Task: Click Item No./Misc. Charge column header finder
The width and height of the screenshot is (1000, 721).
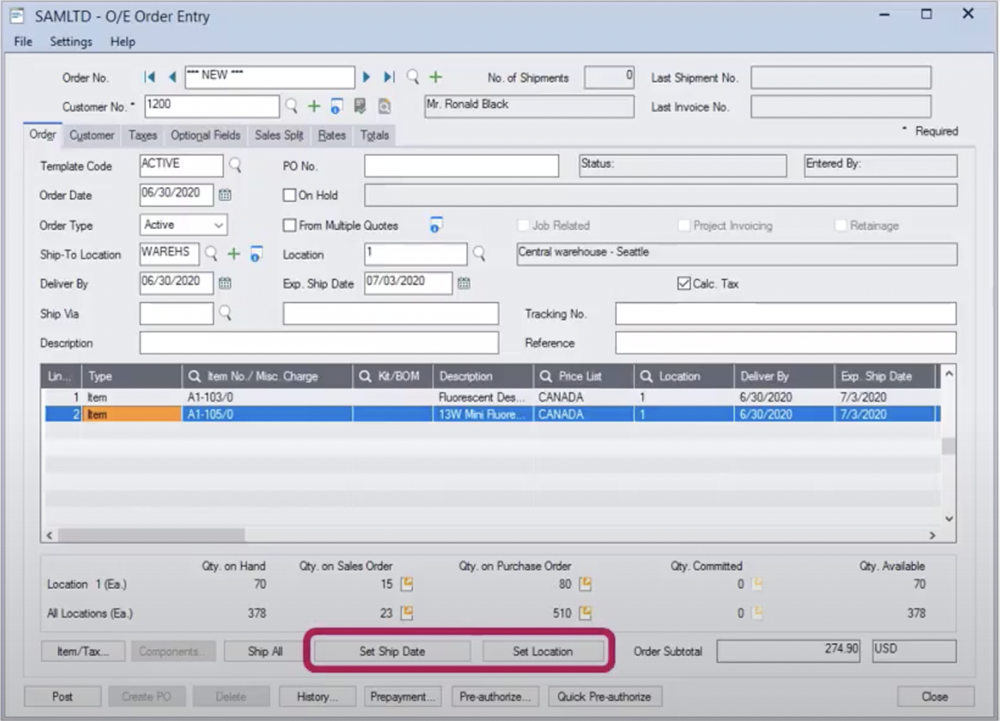Action: coord(195,376)
